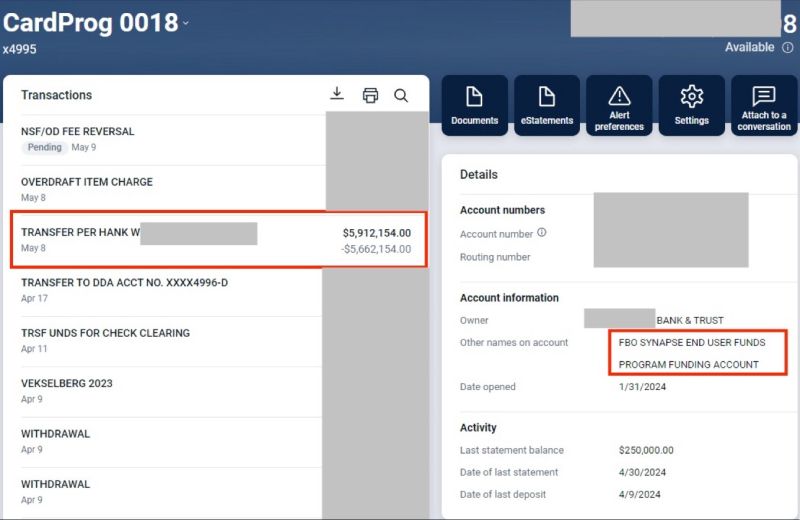Open the TRANSFER PER HANK transaction

click(x=80, y=232)
